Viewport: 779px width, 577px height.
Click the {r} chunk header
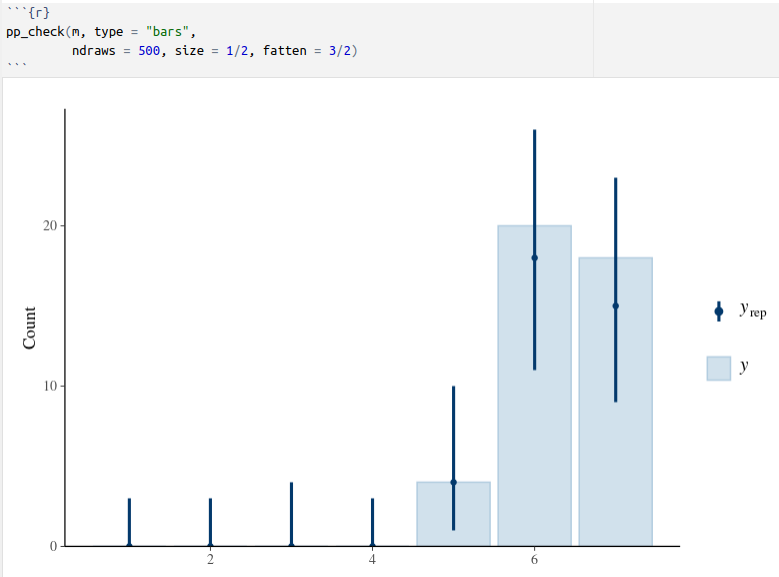pos(39,12)
